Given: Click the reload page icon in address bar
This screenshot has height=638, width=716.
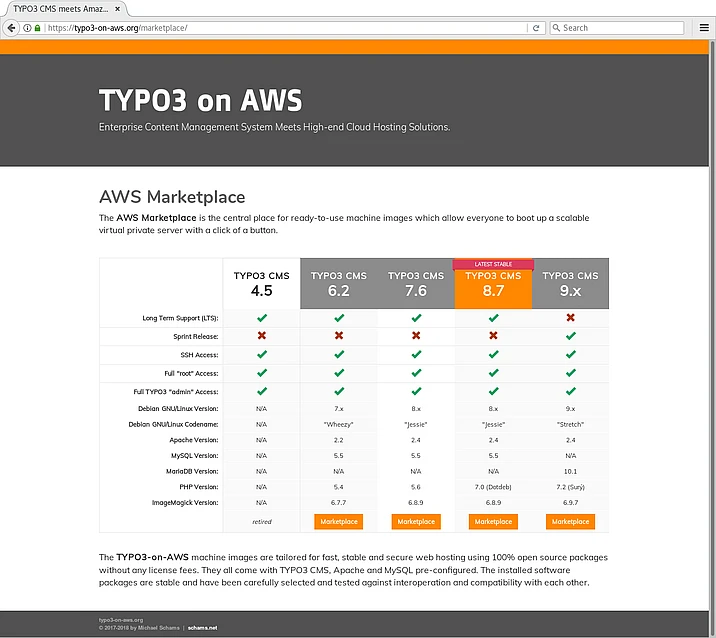Looking at the screenshot, I should click(x=536, y=28).
